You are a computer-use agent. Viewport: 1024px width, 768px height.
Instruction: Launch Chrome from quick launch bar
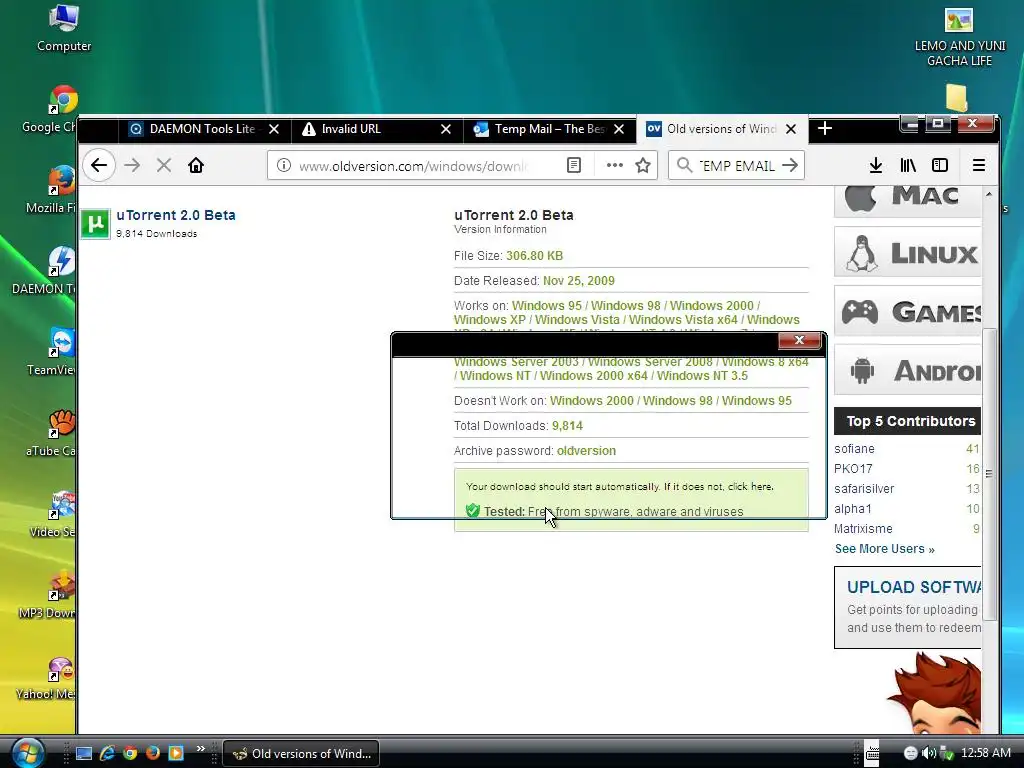(130, 754)
